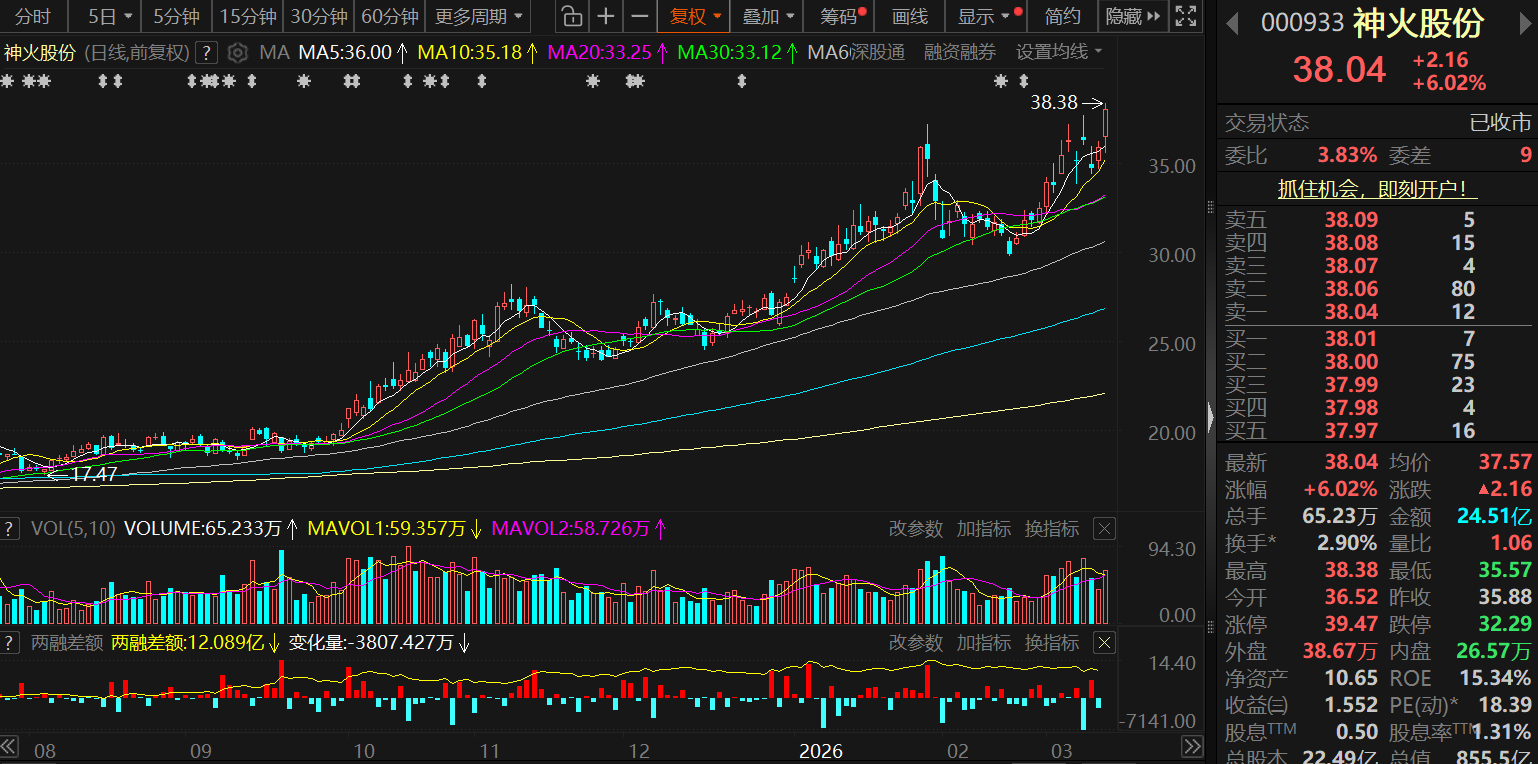
Task: Open MA indicator settings gear icon
Action: point(237,53)
